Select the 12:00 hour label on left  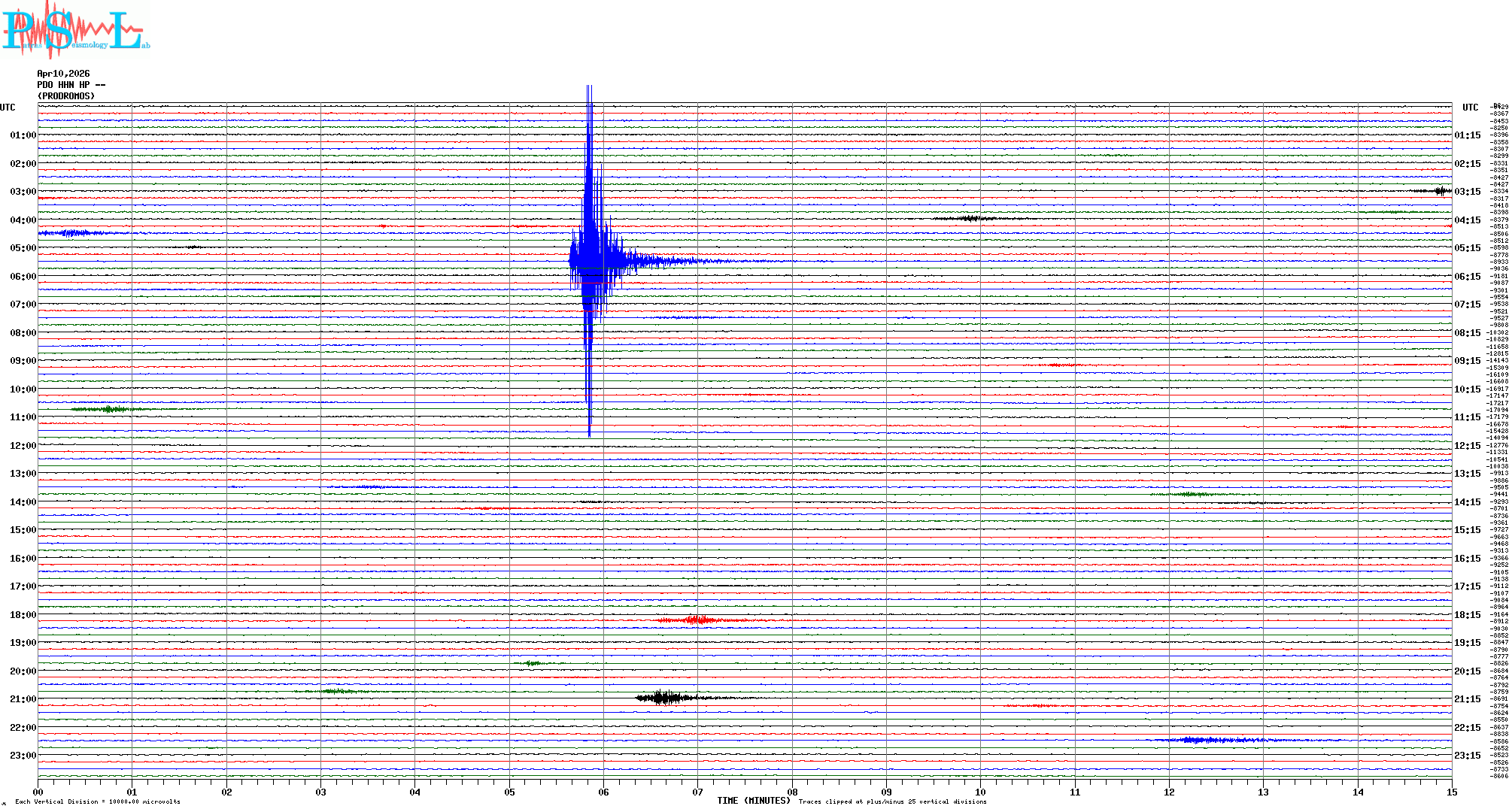coord(23,446)
